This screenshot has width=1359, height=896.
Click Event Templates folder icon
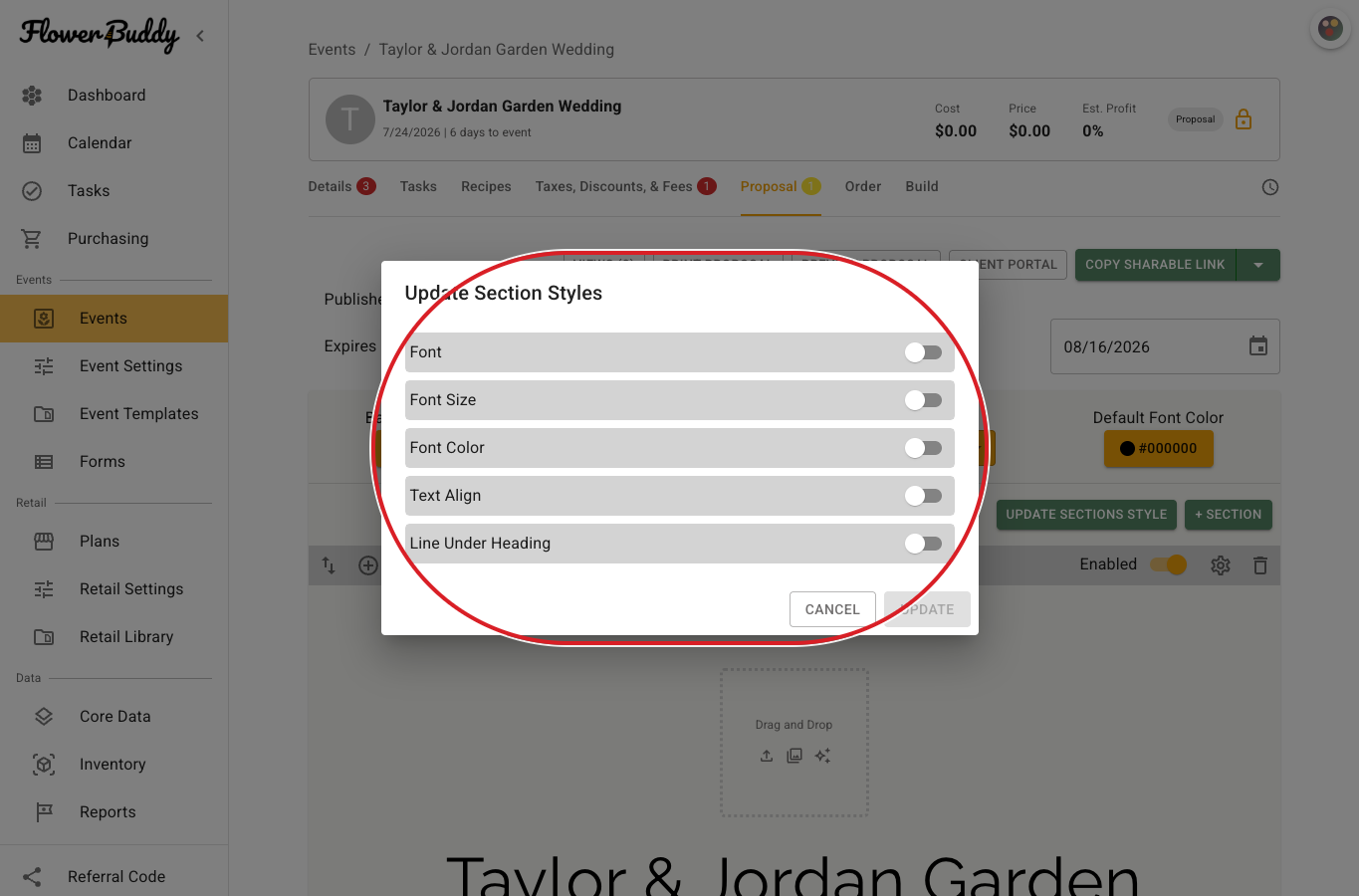(x=44, y=414)
